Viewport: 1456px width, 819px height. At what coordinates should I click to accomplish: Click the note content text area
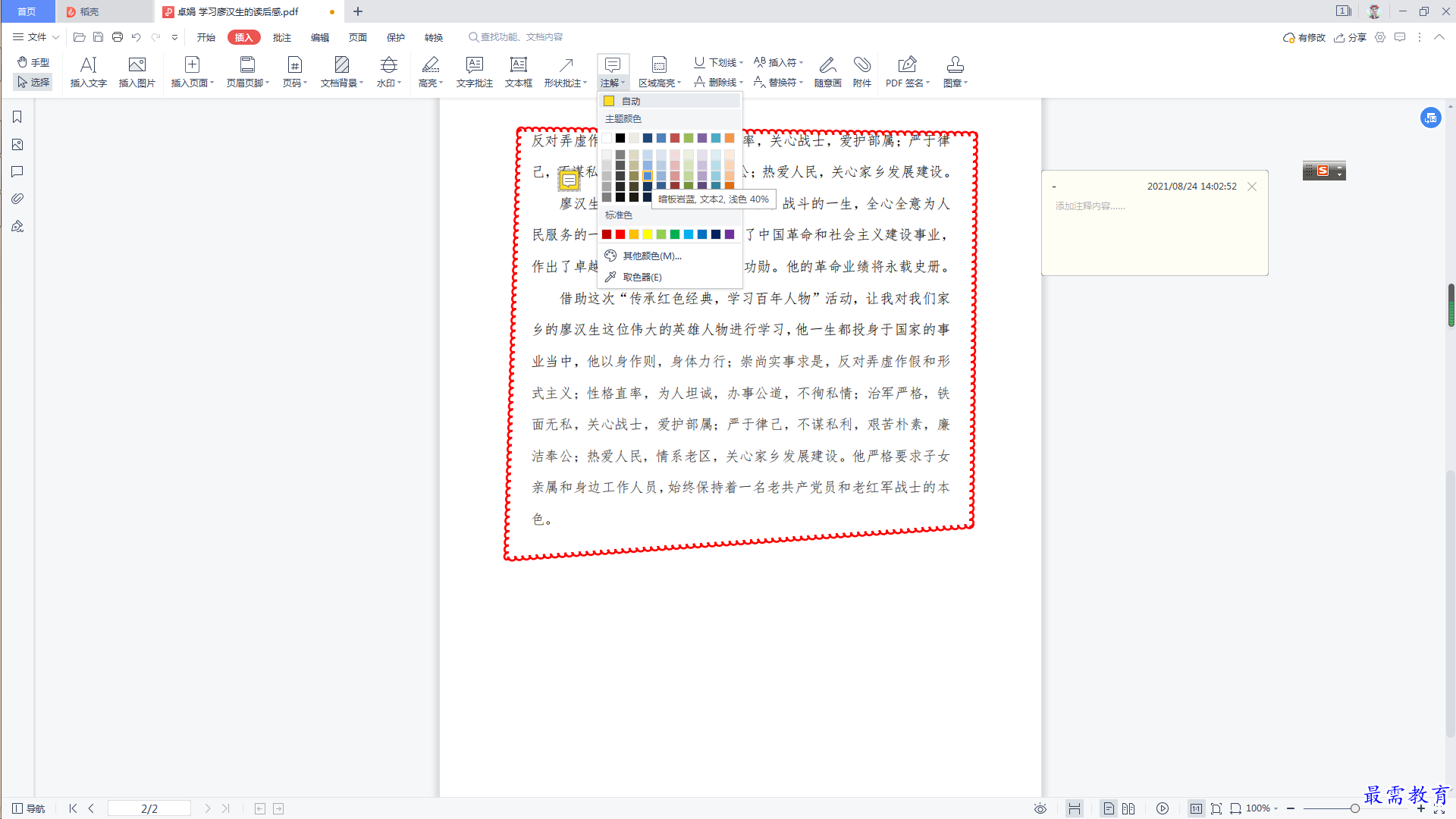pyautogui.click(x=1154, y=235)
